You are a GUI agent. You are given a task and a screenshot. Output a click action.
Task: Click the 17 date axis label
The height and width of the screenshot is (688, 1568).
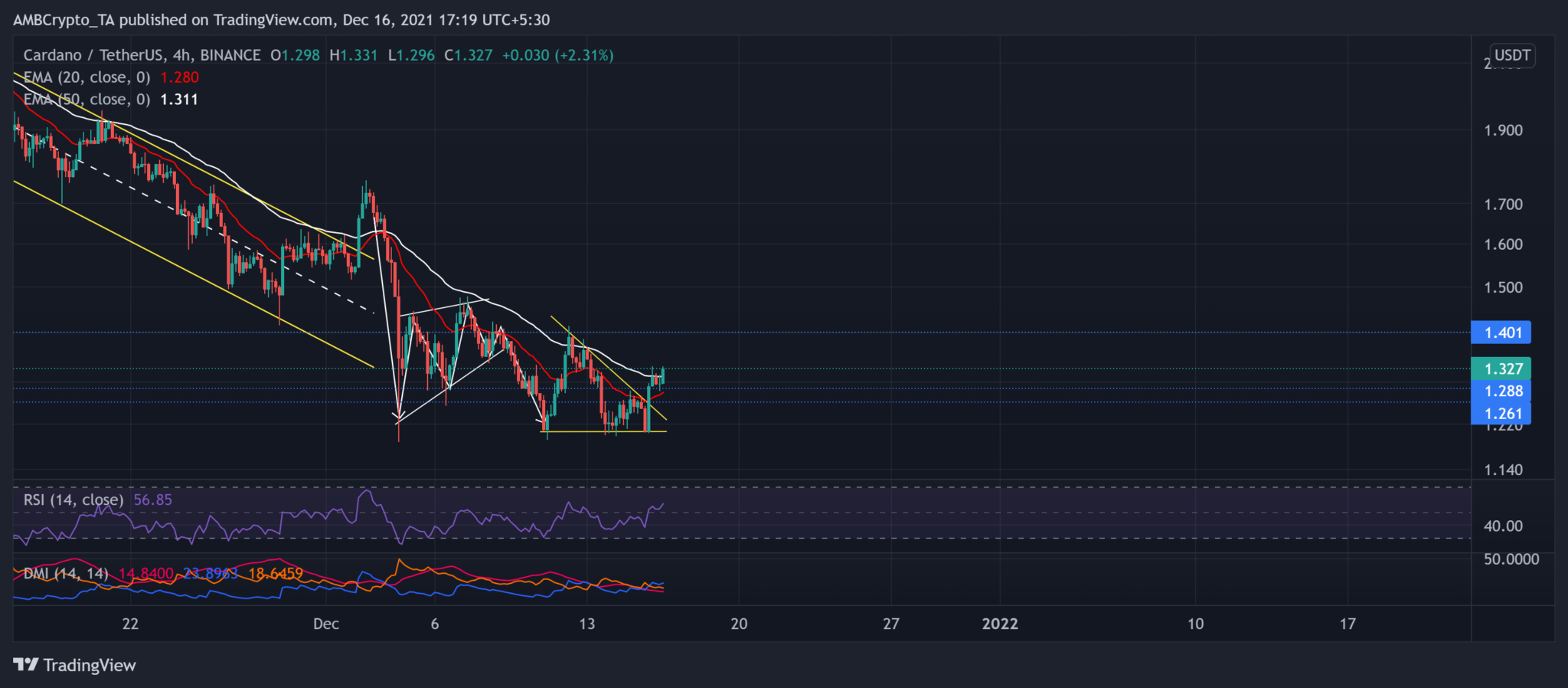tap(1347, 624)
